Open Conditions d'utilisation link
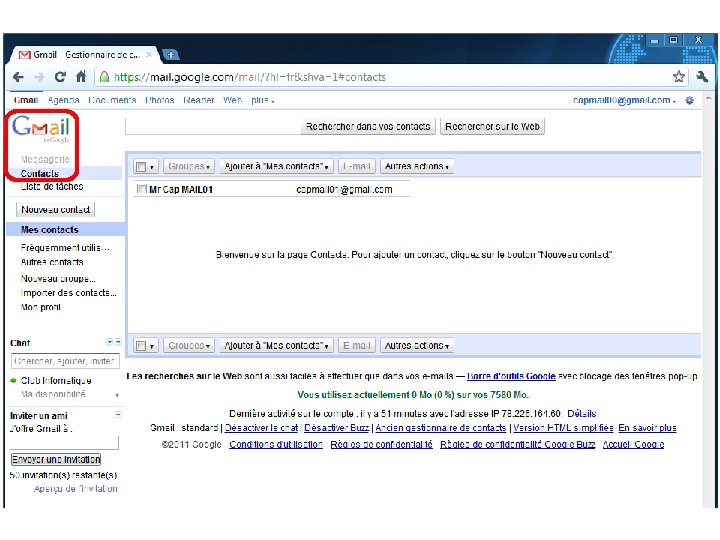 pos(276,444)
